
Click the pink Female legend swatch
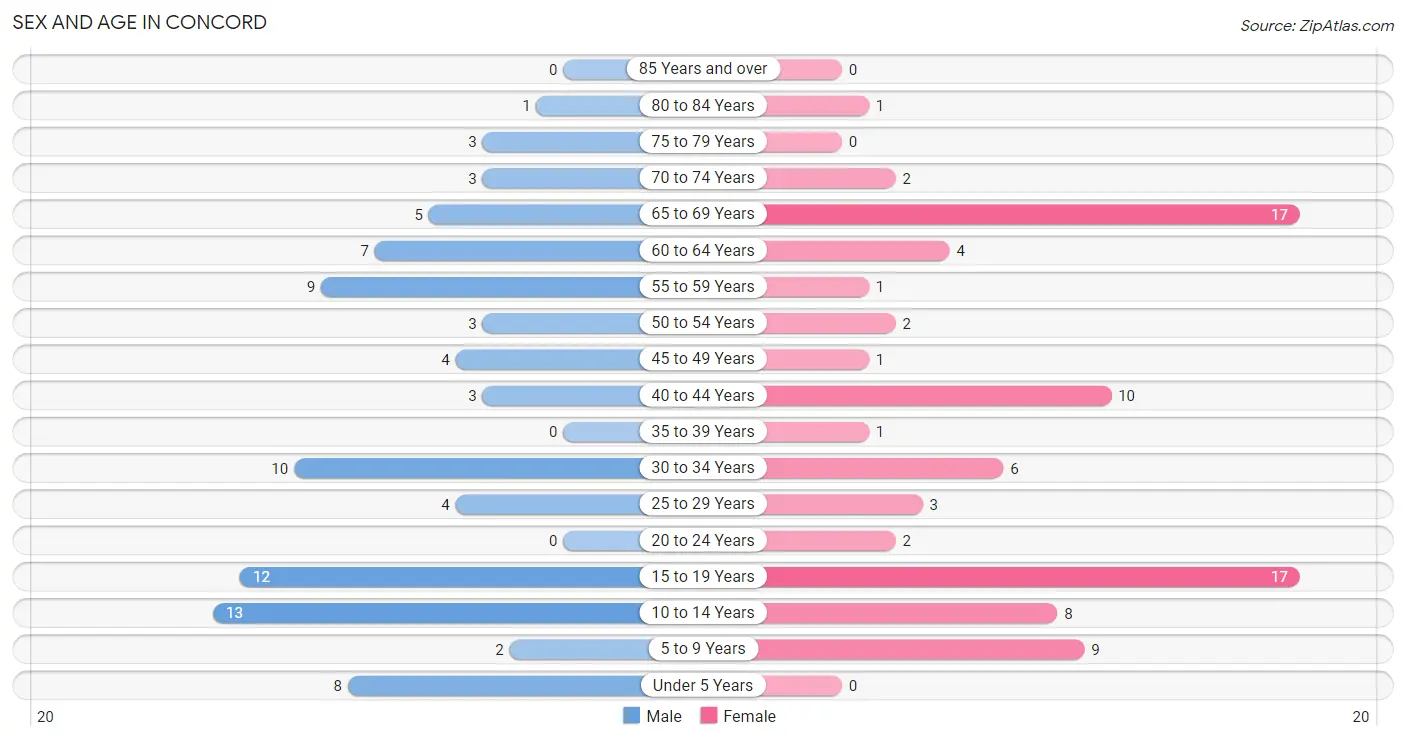[x=709, y=716]
